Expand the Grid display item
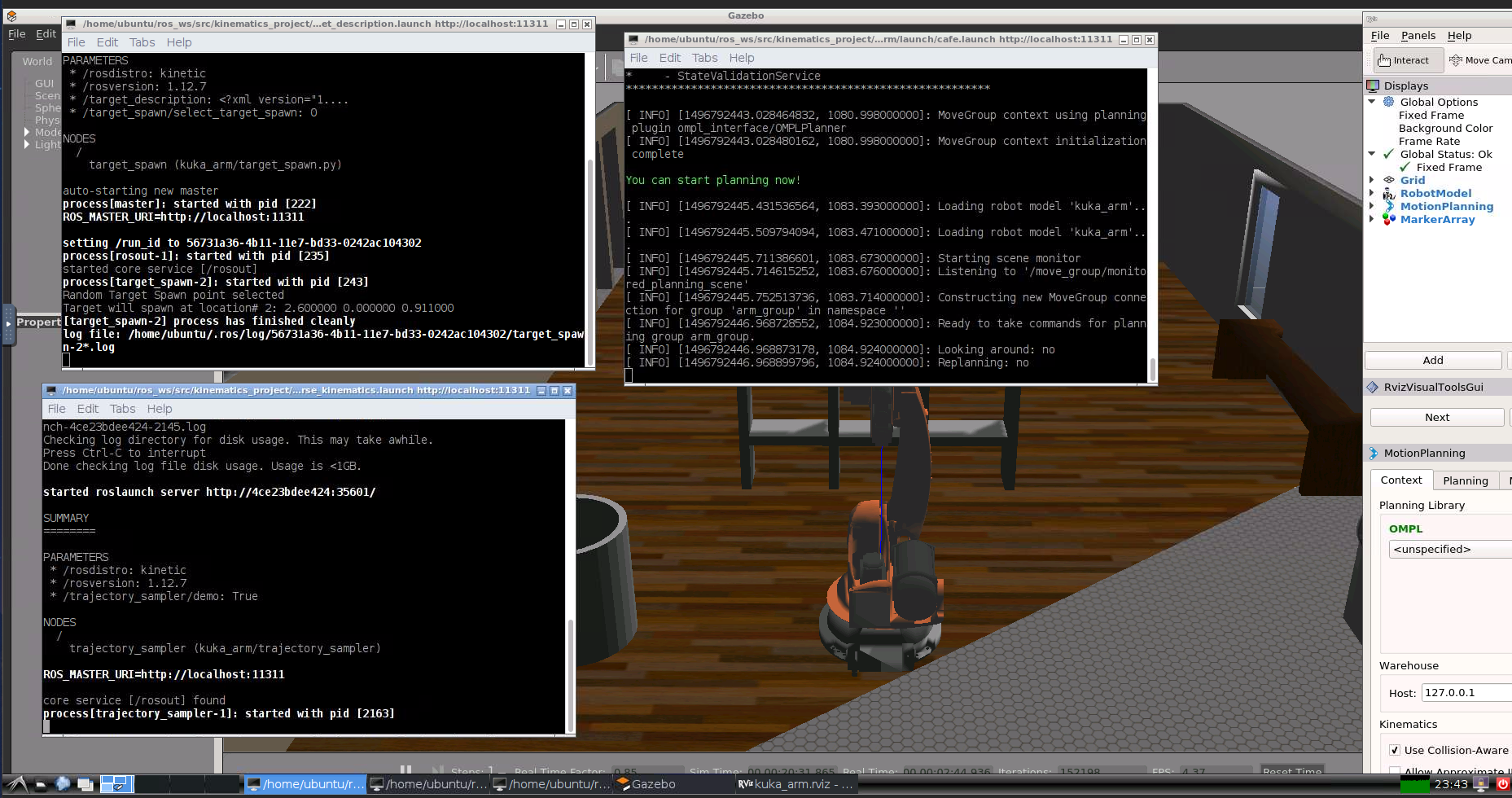The height and width of the screenshot is (798, 1512). [1372, 180]
